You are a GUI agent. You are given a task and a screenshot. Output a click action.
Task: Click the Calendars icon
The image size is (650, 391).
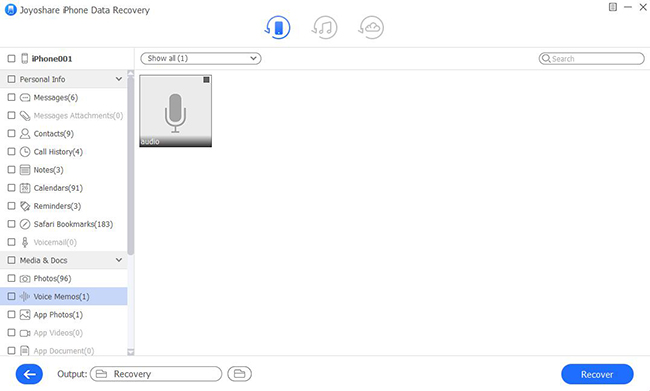pyautogui.click(x=25, y=188)
